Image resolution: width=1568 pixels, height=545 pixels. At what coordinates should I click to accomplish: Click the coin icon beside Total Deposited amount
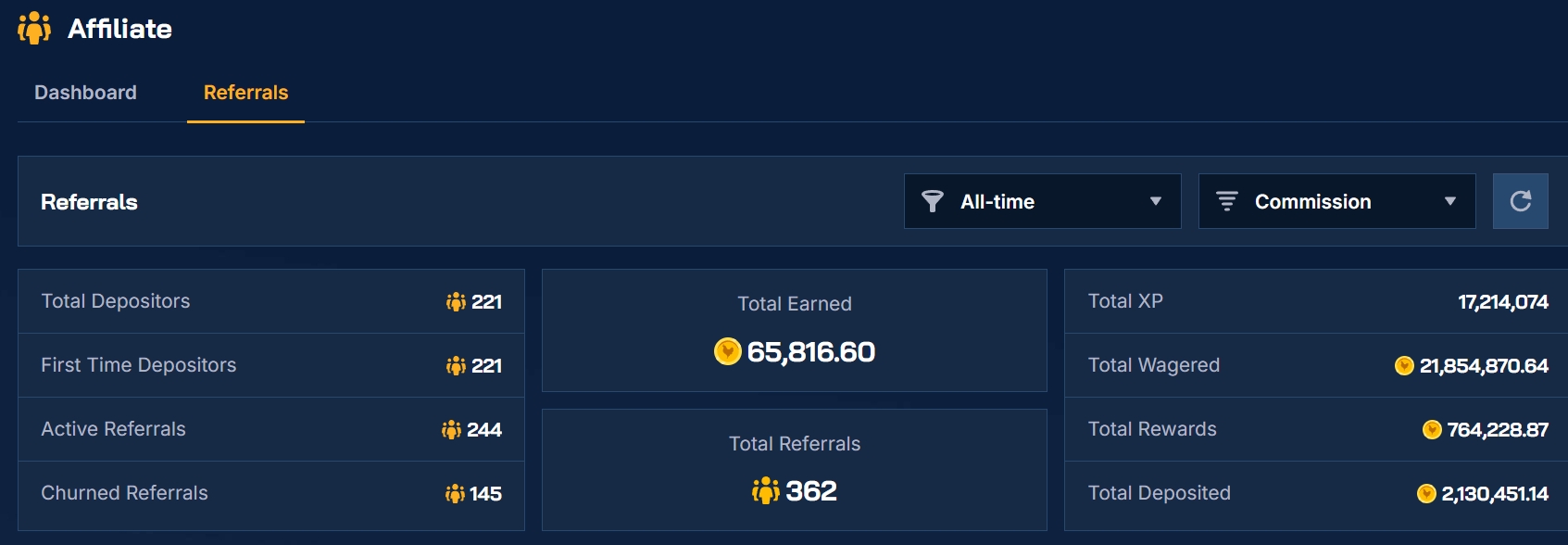coord(1426,493)
